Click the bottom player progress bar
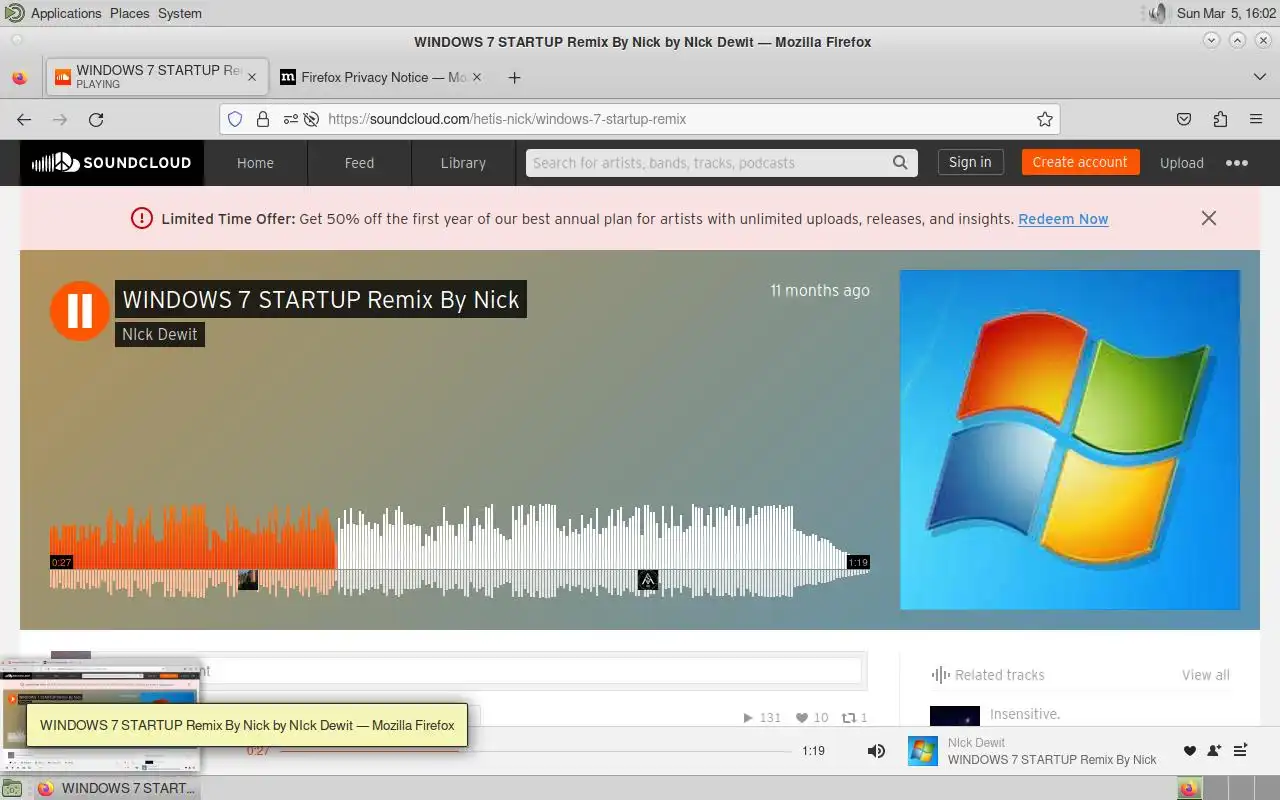 pos(535,751)
